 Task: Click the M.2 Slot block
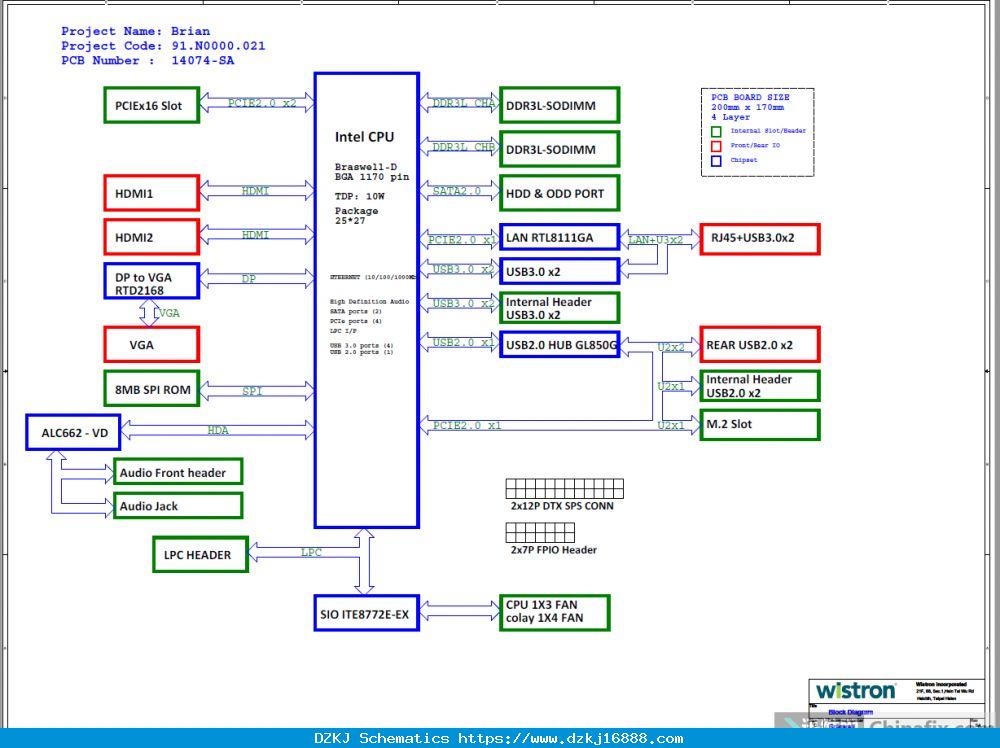[760, 424]
